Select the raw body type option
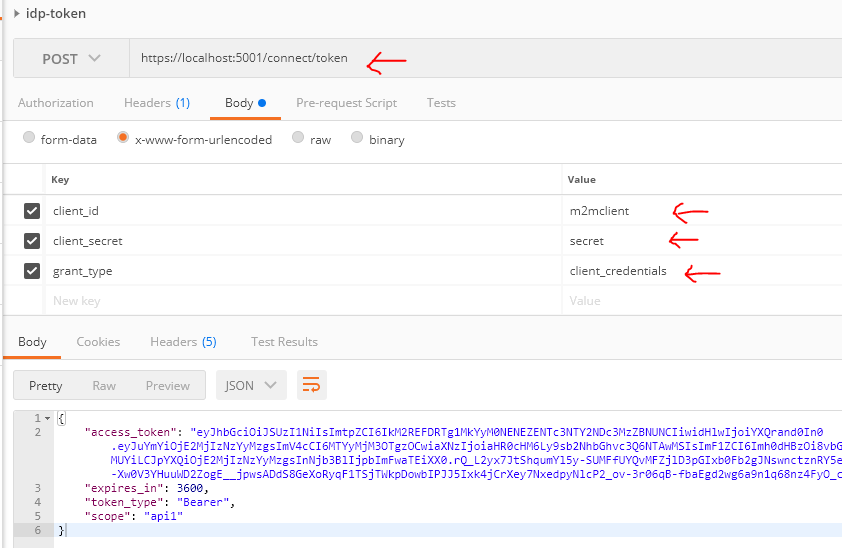This screenshot has width=842, height=548. pyautogui.click(x=298, y=139)
